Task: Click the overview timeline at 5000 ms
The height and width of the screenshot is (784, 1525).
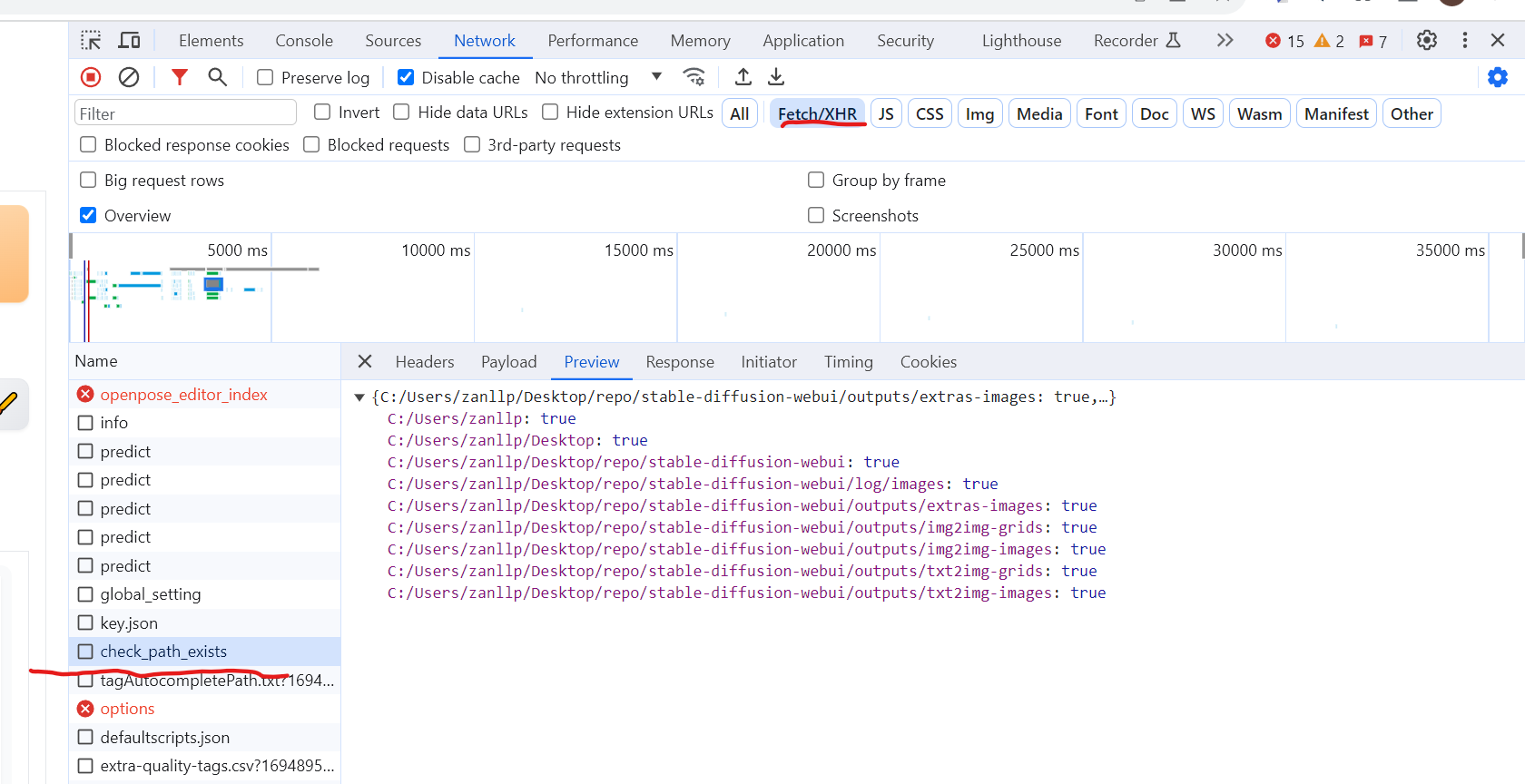Action: pos(237,250)
